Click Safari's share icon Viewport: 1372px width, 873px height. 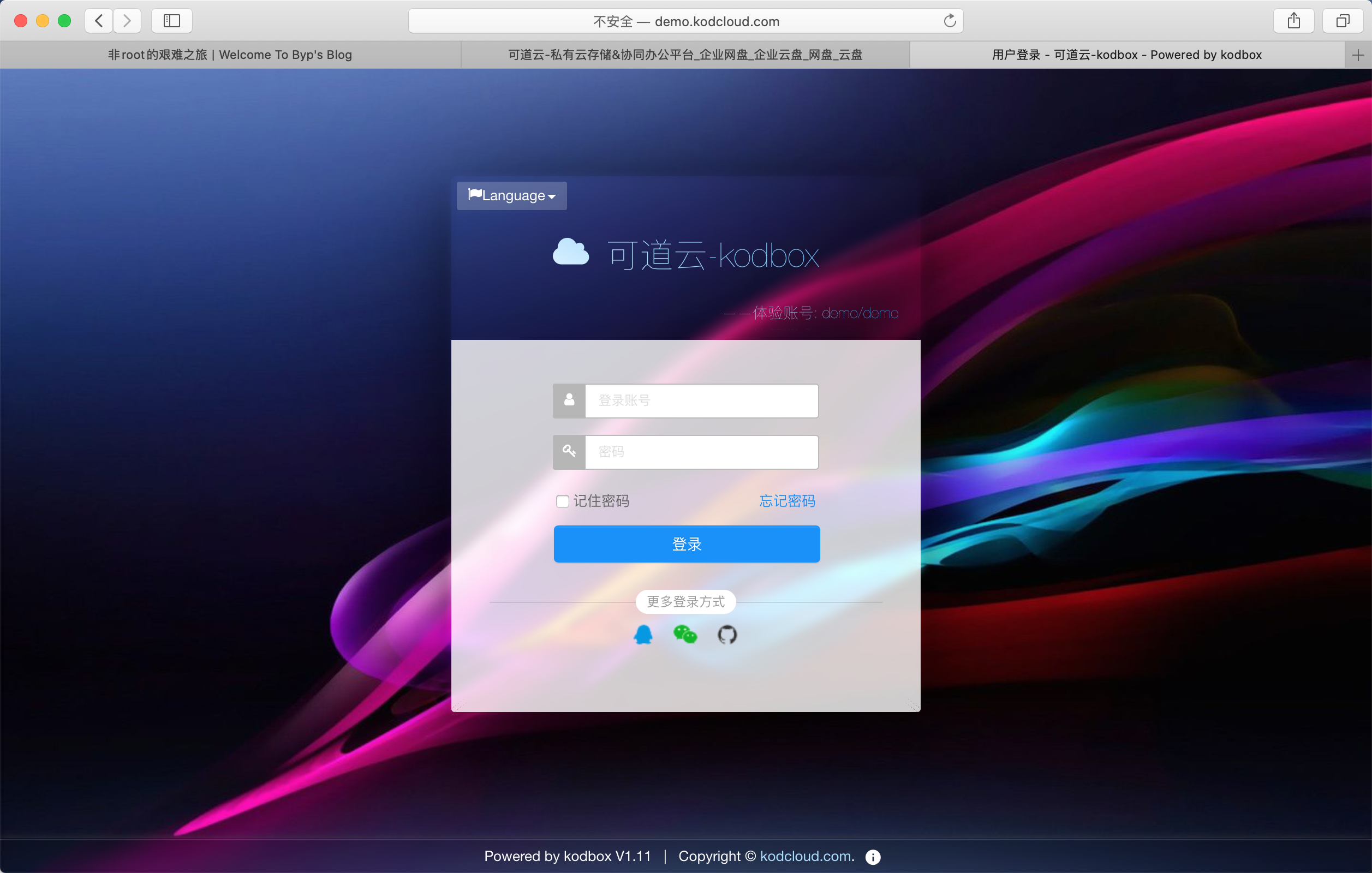tap(1293, 21)
